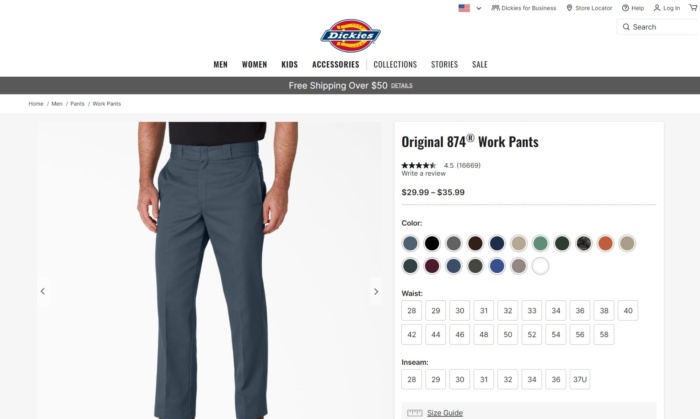Screen dimensions: 700x419
Task: Open Store Locator via the pin icon
Action: tap(569, 8)
